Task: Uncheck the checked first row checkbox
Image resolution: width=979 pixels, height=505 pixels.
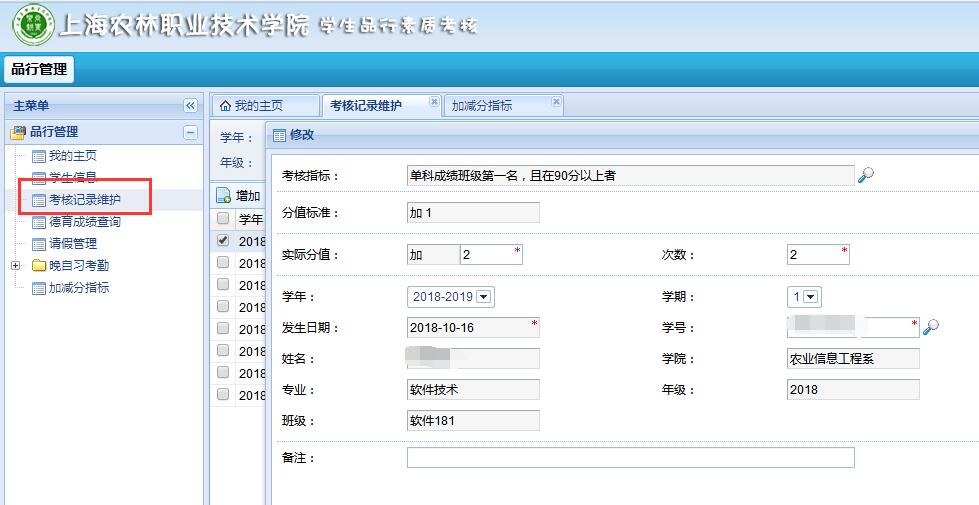Action: pos(223,240)
